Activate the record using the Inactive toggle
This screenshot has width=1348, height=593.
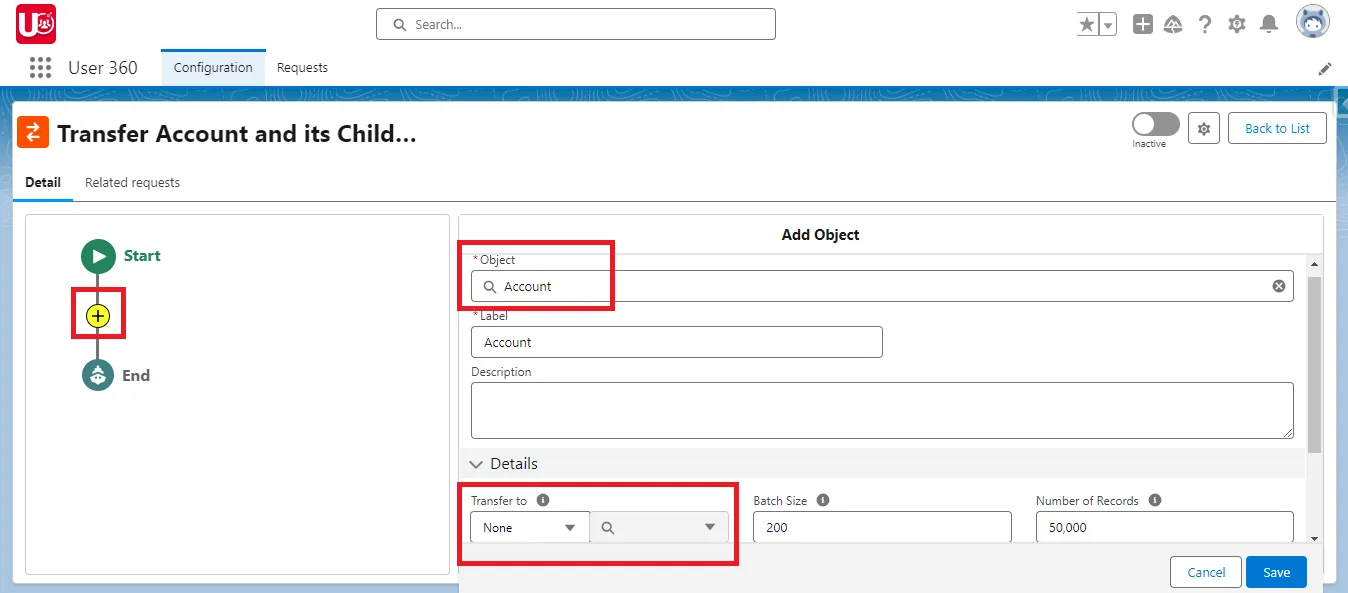click(1154, 124)
